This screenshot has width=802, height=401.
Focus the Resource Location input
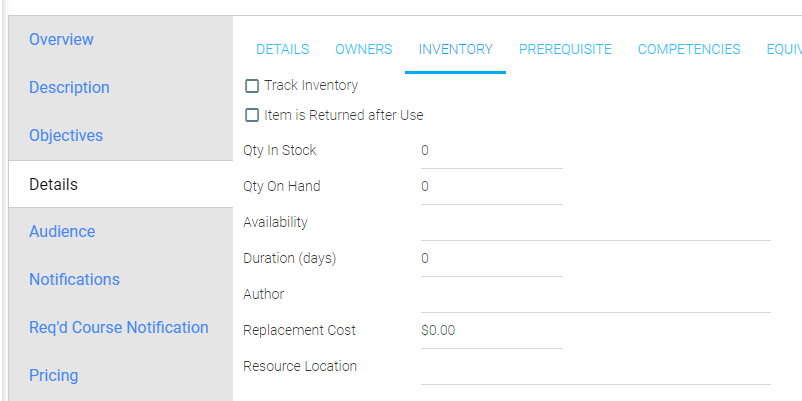tap(595, 367)
